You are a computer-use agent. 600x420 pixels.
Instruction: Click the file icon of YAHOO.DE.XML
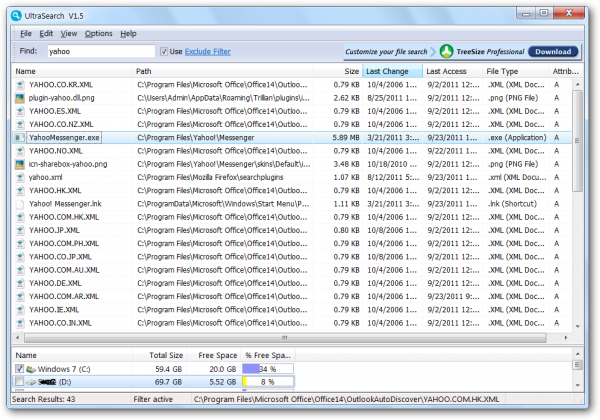coord(20,283)
